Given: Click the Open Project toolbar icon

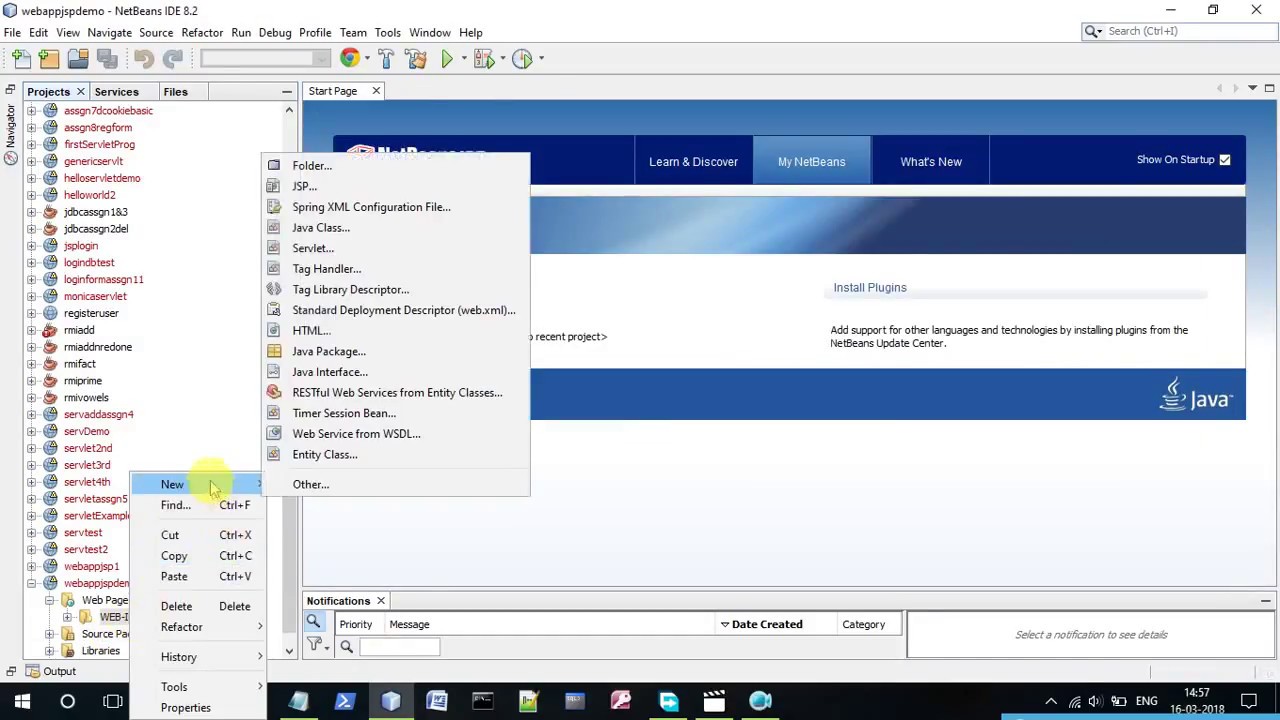Looking at the screenshot, I should (77, 59).
